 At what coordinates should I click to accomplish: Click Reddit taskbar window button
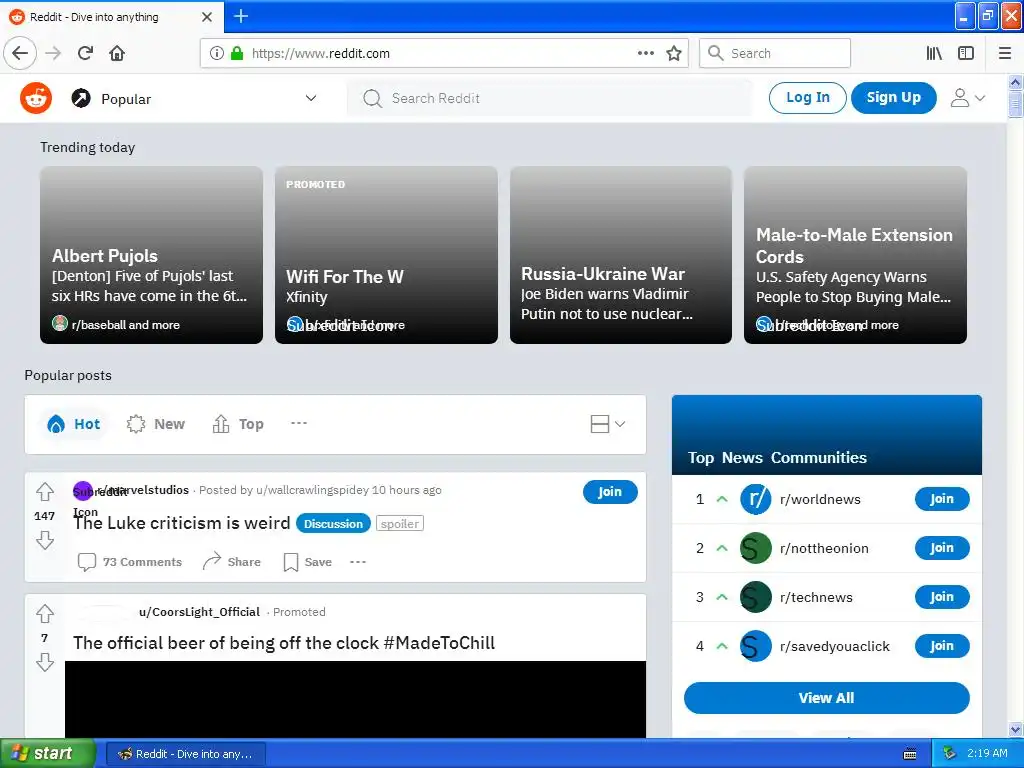pos(186,754)
